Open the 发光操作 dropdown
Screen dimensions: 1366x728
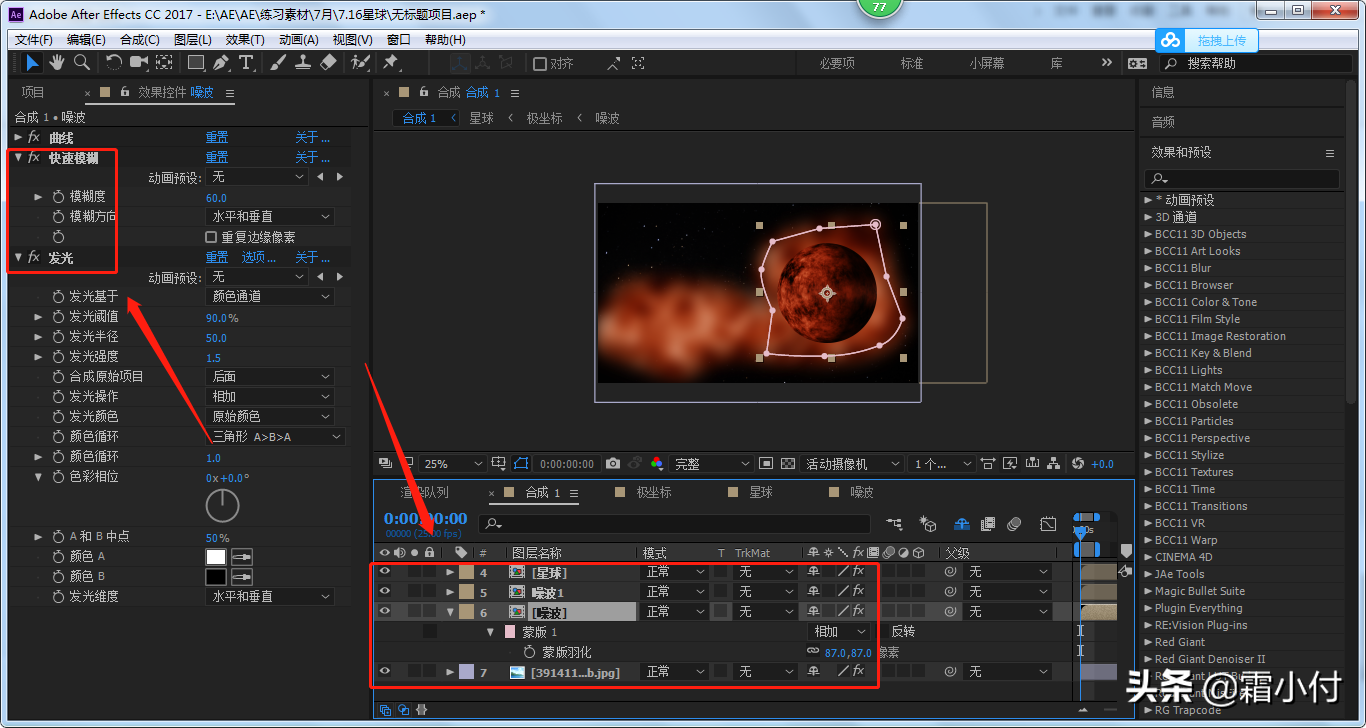pyautogui.click(x=270, y=397)
